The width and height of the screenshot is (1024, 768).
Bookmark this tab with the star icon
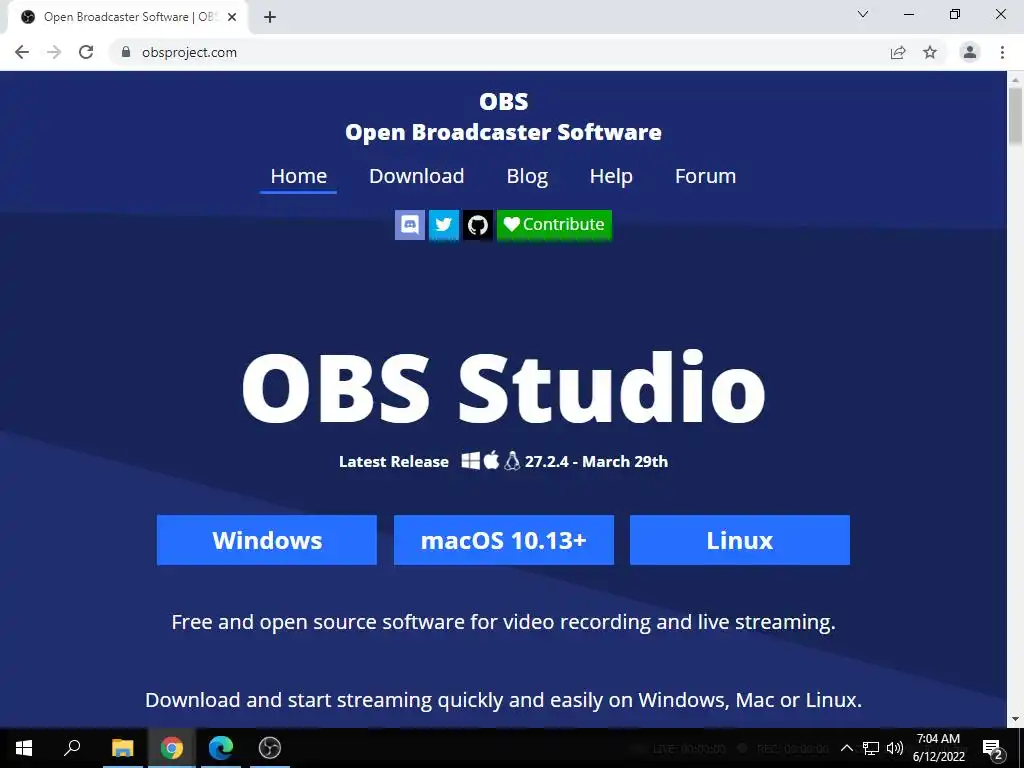pyautogui.click(x=930, y=52)
